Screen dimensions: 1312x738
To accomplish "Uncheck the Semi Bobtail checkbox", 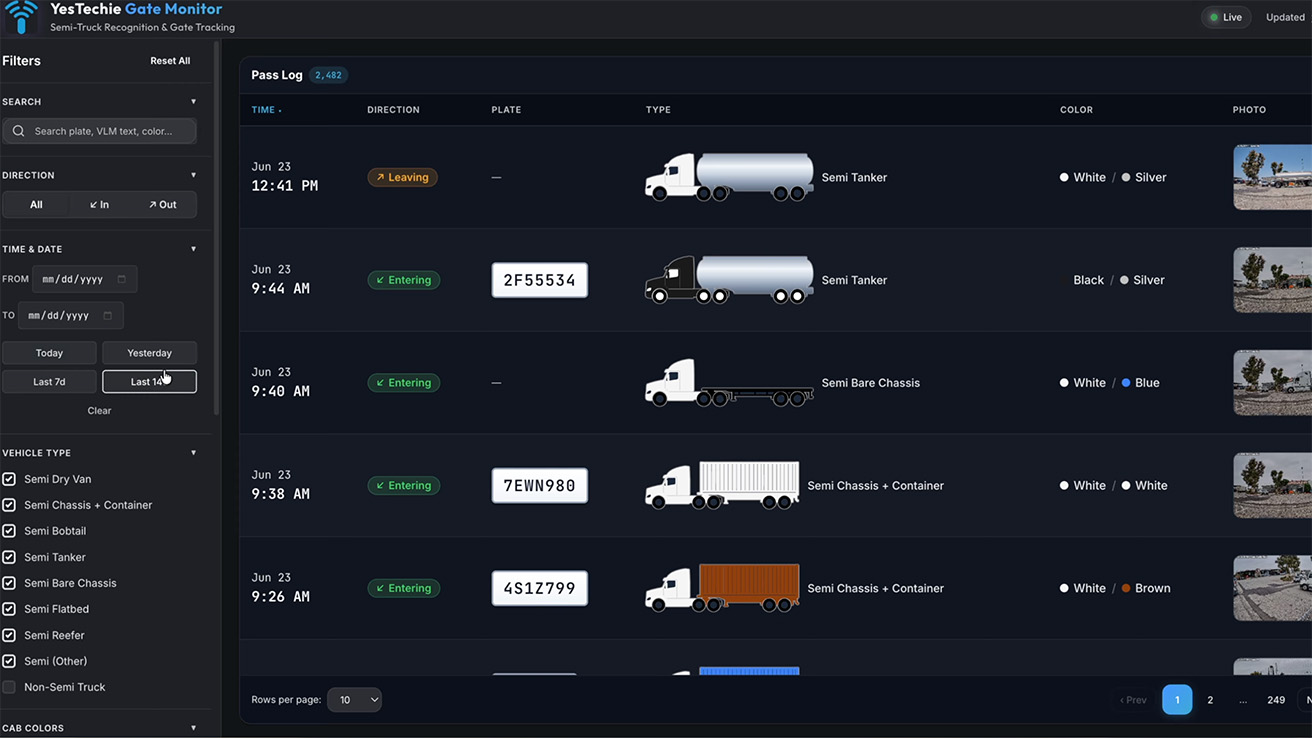I will click(x=9, y=531).
